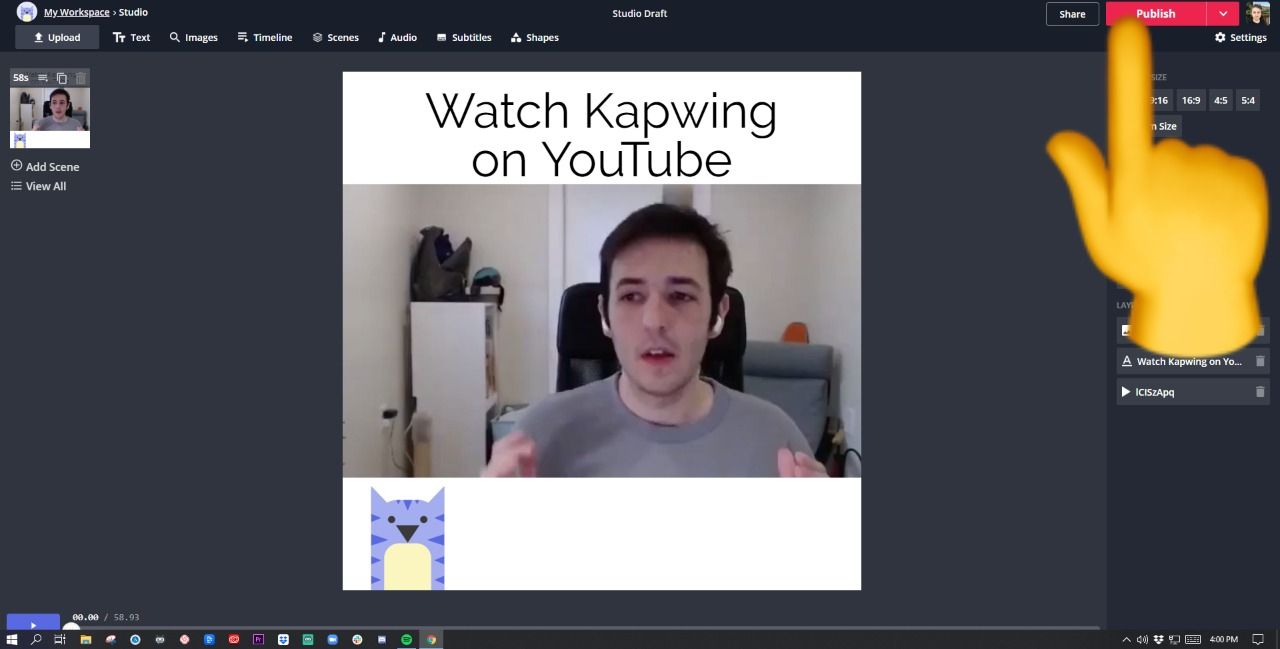This screenshot has width=1280, height=649.
Task: Click Add Scene
Action: (x=45, y=166)
